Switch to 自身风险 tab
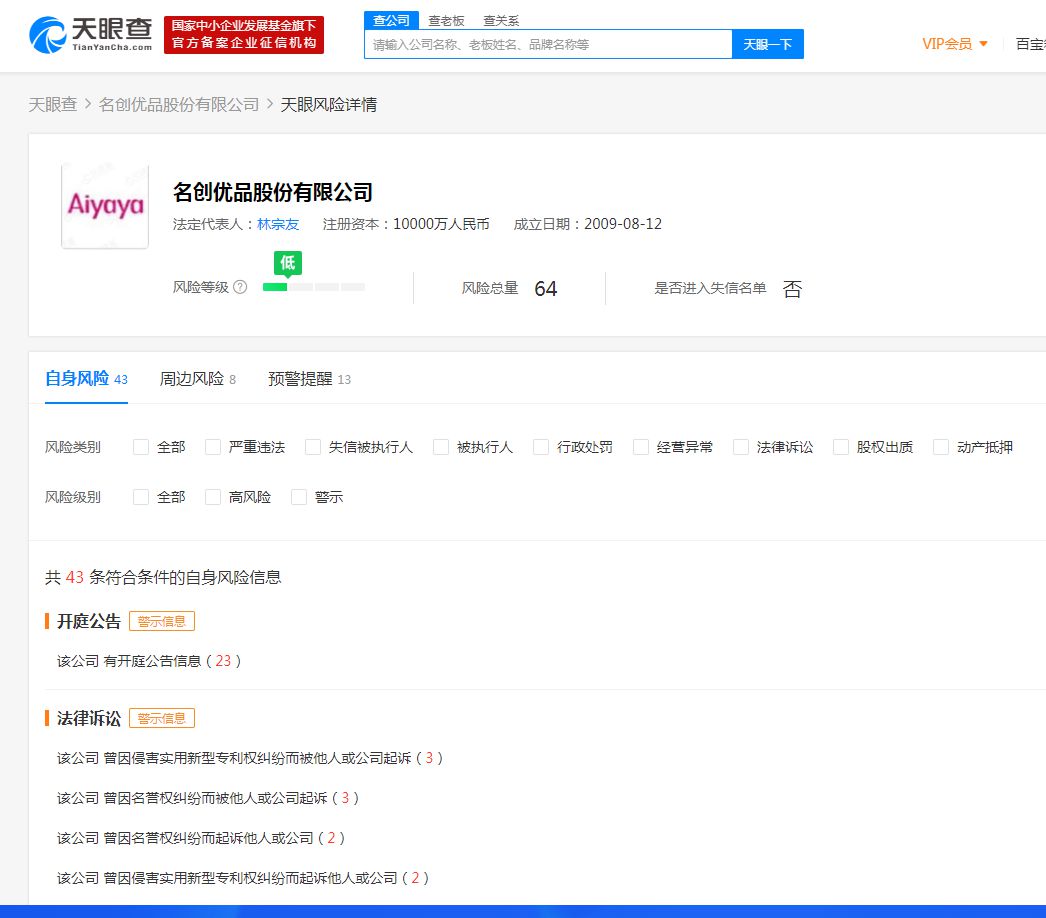The image size is (1046, 918). click(86, 379)
